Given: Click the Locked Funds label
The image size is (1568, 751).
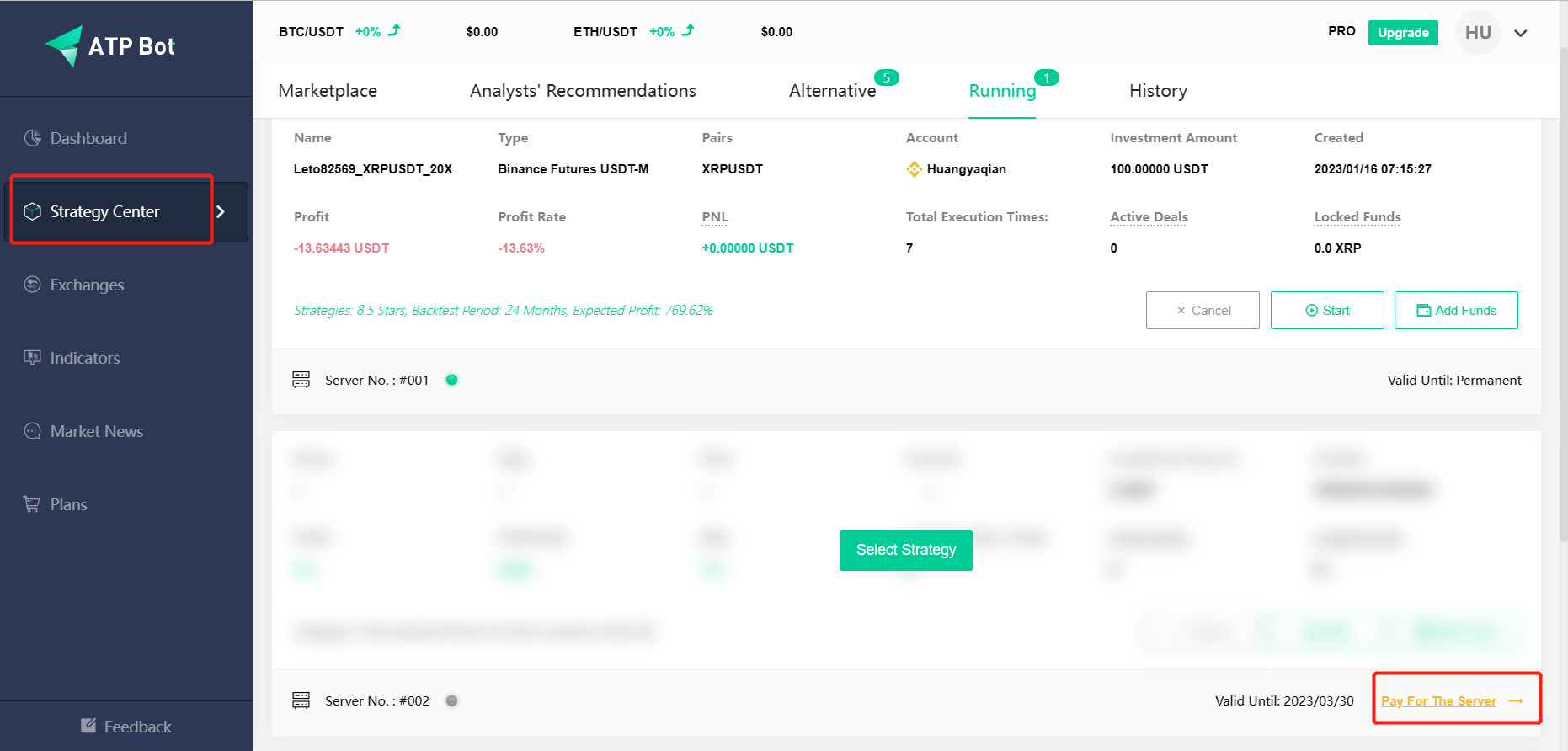Looking at the screenshot, I should pyautogui.click(x=1357, y=217).
